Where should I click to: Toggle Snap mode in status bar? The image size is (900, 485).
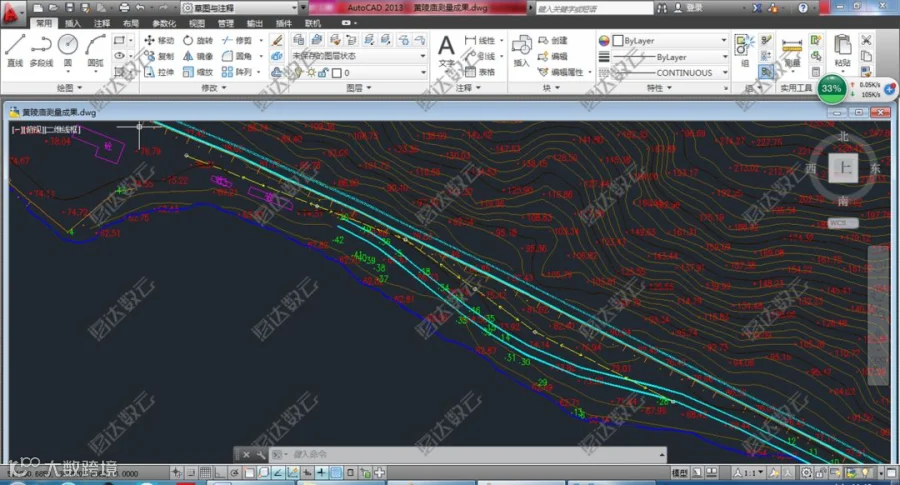point(191,473)
